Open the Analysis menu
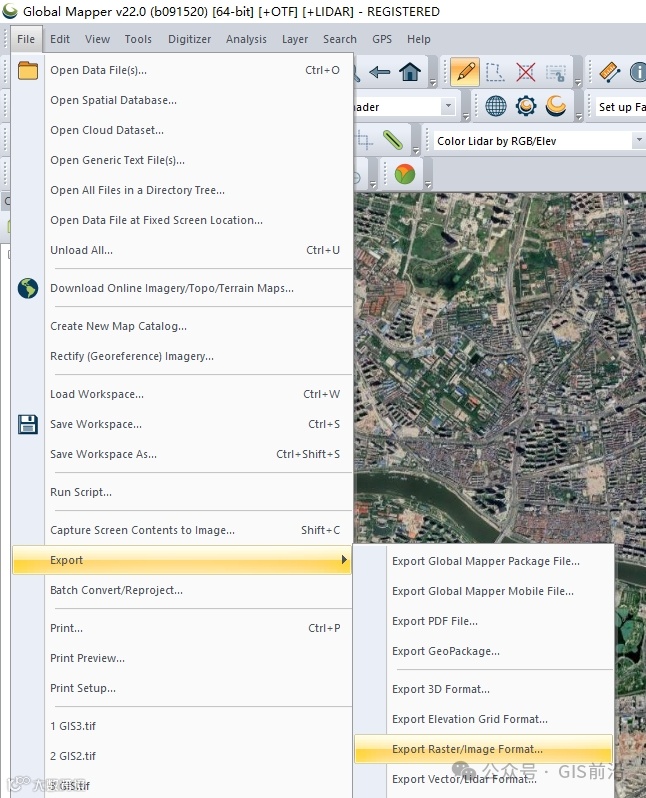 pos(246,39)
